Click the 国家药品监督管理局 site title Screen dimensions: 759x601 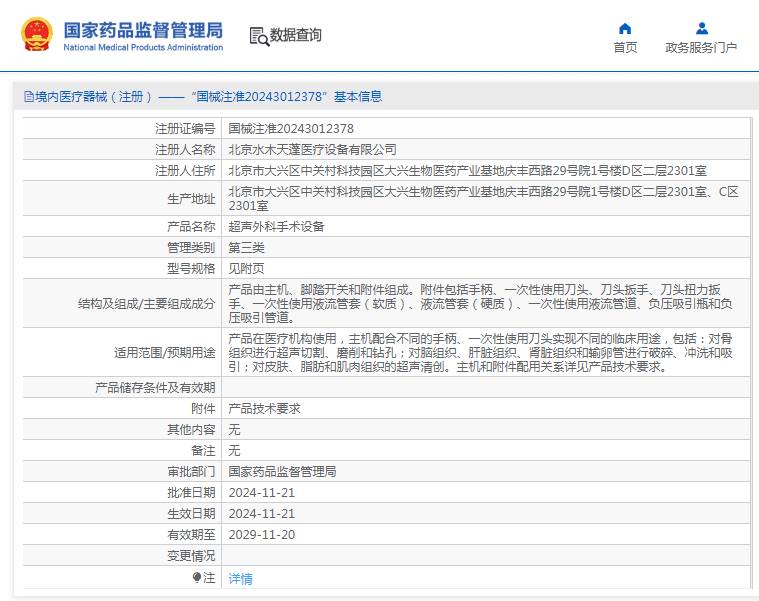143,29
